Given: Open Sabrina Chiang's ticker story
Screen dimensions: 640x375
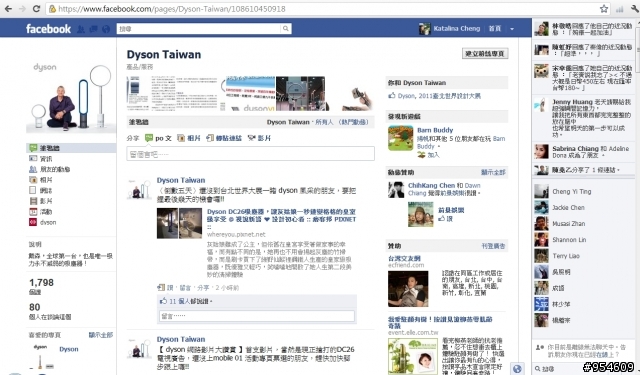Looking at the screenshot, I should click(x=584, y=152).
